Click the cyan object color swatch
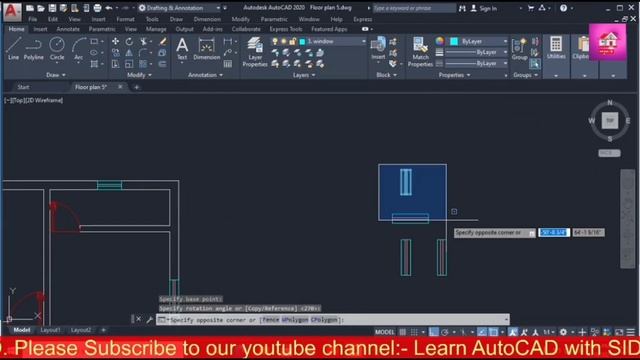Screen dimensions: 640x360 pos(454,41)
